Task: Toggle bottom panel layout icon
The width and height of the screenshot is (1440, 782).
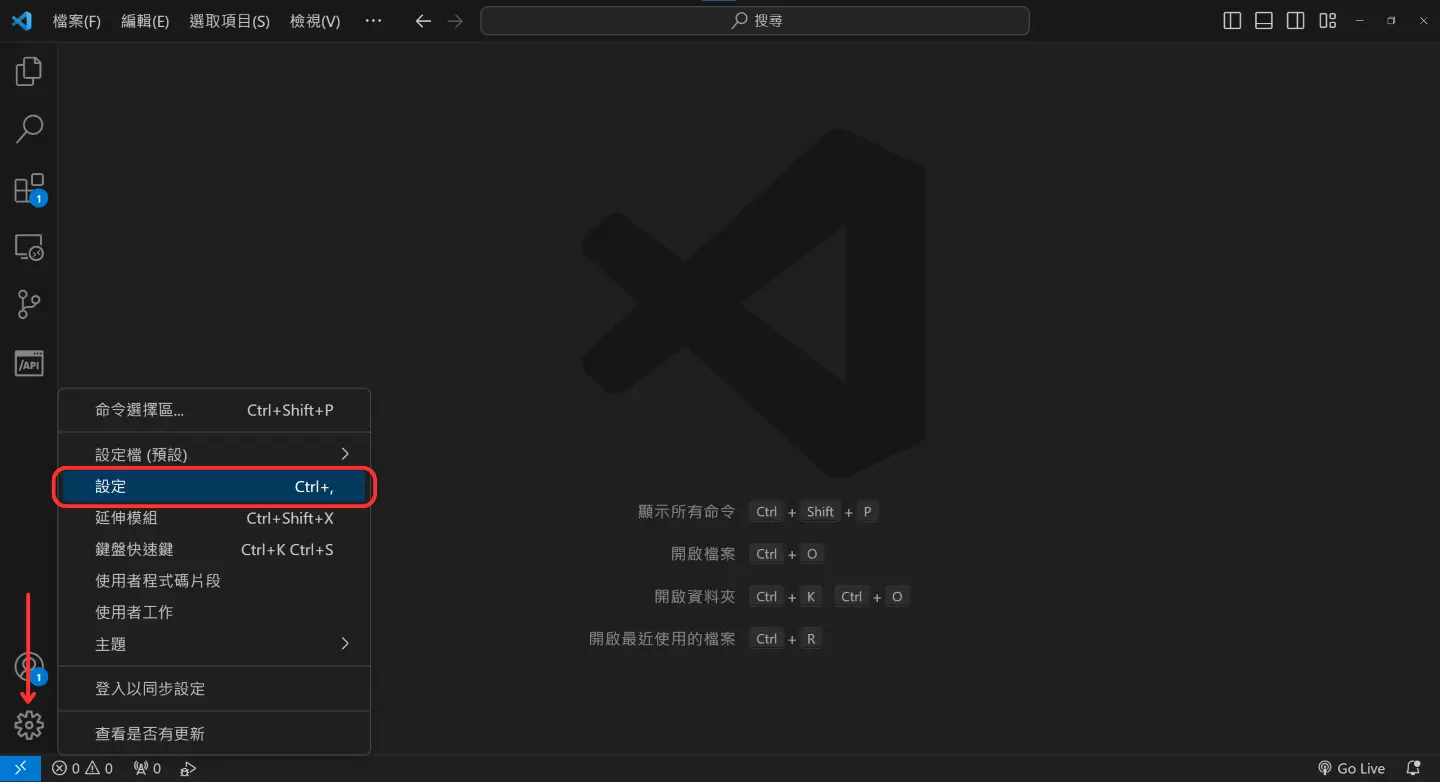Action: click(x=1264, y=21)
